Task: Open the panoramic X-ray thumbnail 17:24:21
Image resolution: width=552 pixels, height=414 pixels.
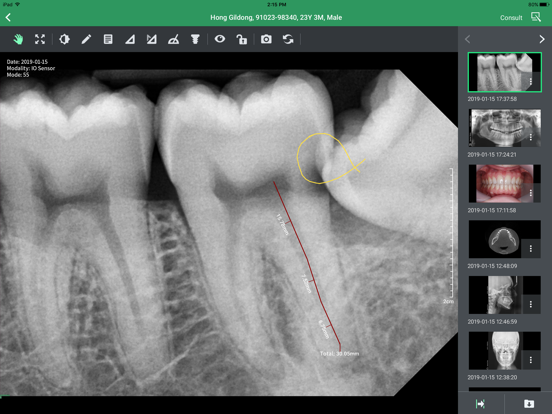Action: point(504,128)
